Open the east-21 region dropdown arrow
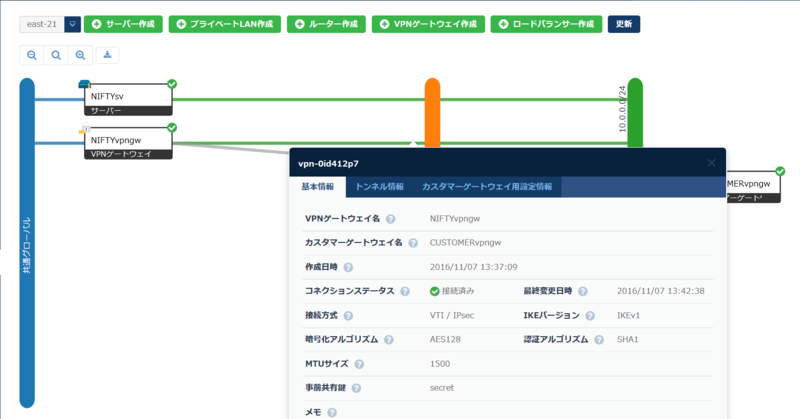The width and height of the screenshot is (800, 419). pyautogui.click(x=72, y=23)
